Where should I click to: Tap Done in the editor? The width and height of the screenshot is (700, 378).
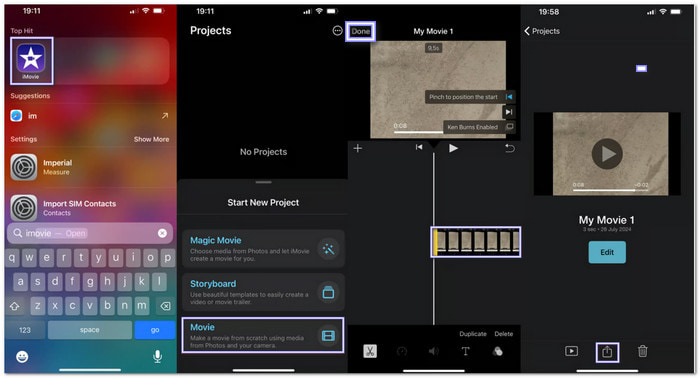(x=361, y=31)
